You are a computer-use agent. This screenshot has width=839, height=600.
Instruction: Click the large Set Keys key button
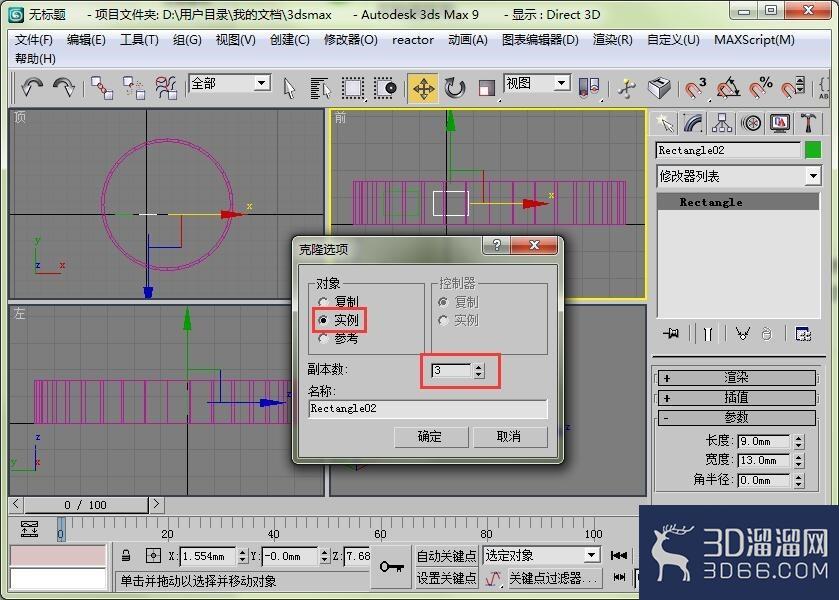point(392,566)
